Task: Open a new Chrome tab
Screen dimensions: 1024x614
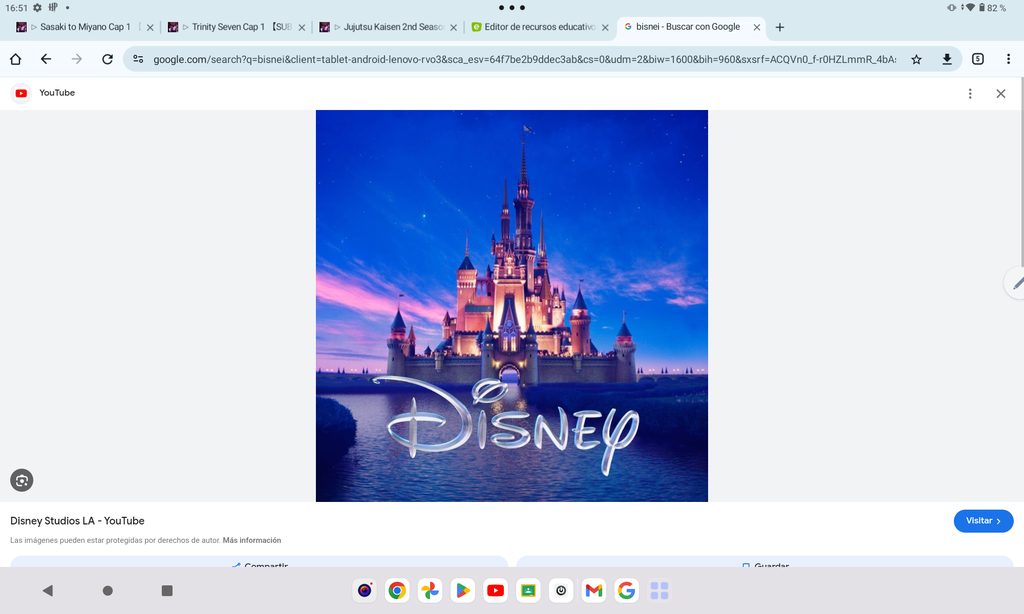Action: (780, 27)
